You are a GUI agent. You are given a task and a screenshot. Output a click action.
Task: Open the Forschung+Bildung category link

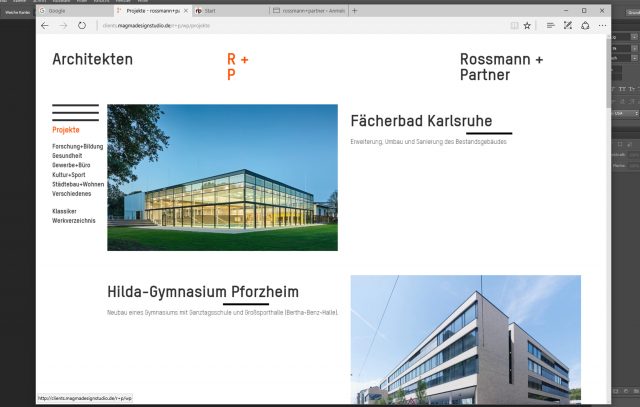[x=78, y=147]
